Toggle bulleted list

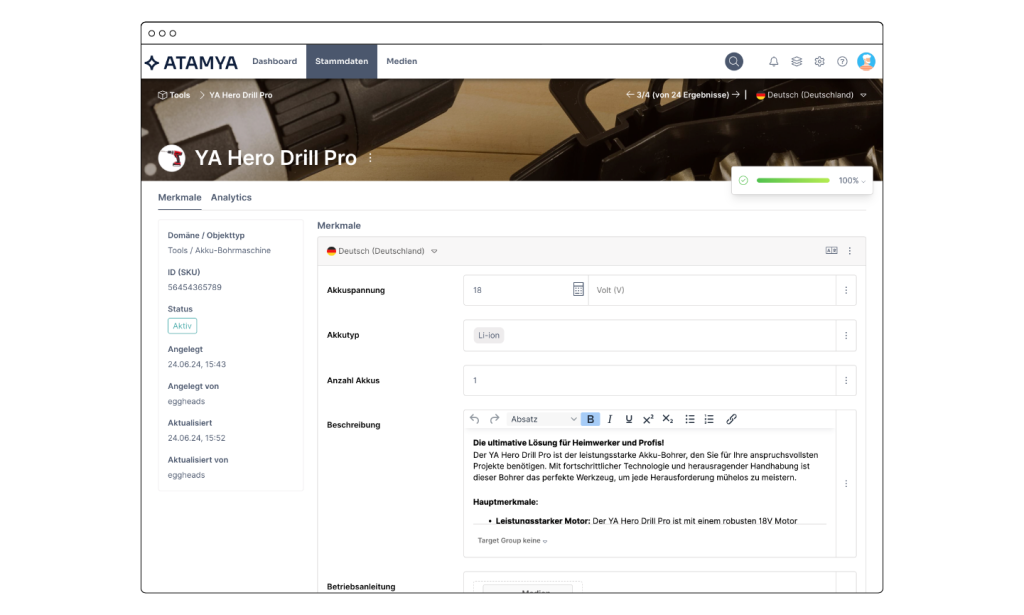[x=690, y=419]
